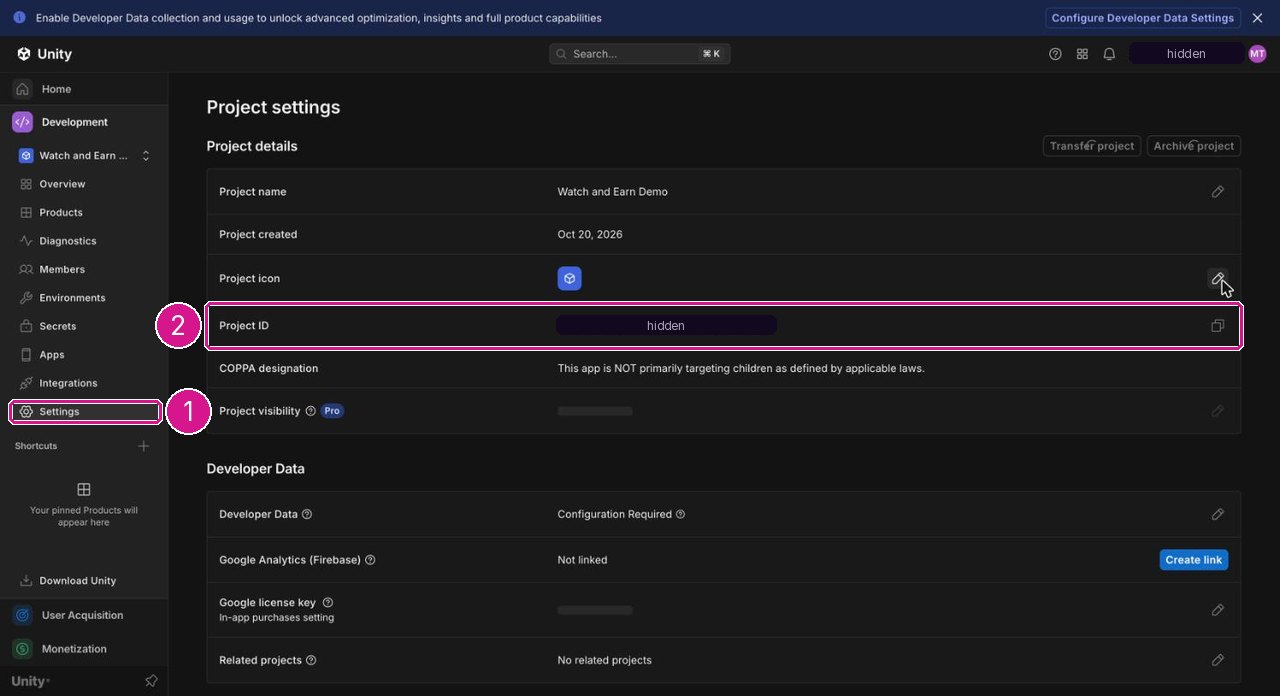Edit Related projects with pencil icon
The width and height of the screenshot is (1280, 696).
(x=1217, y=660)
